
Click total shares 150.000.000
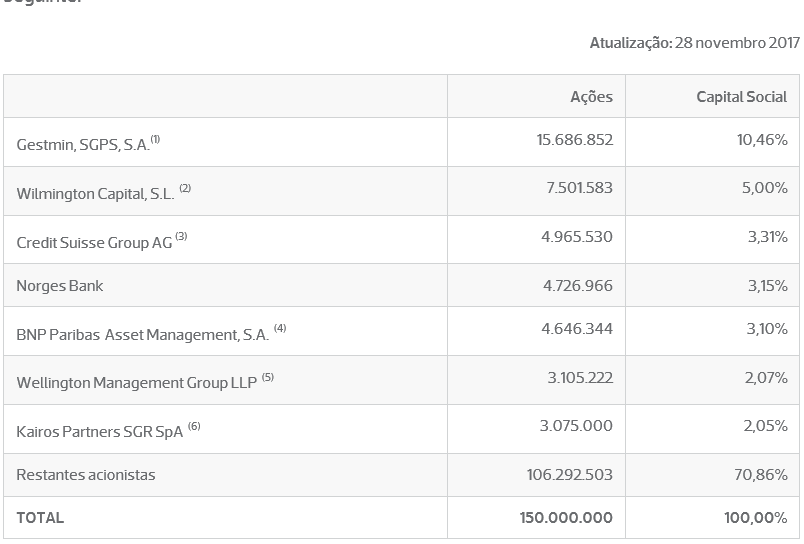coord(566,518)
